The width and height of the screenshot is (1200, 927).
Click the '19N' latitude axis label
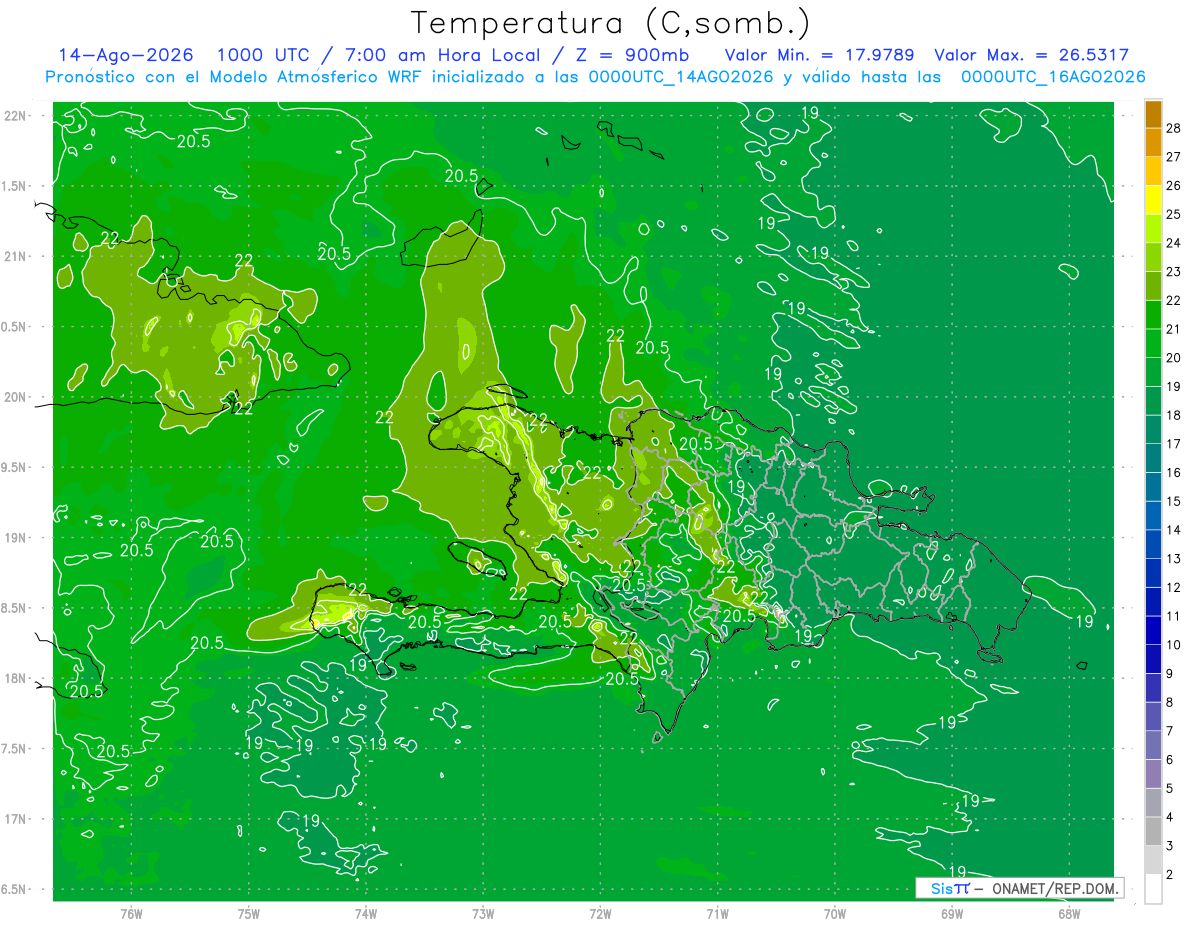15,538
